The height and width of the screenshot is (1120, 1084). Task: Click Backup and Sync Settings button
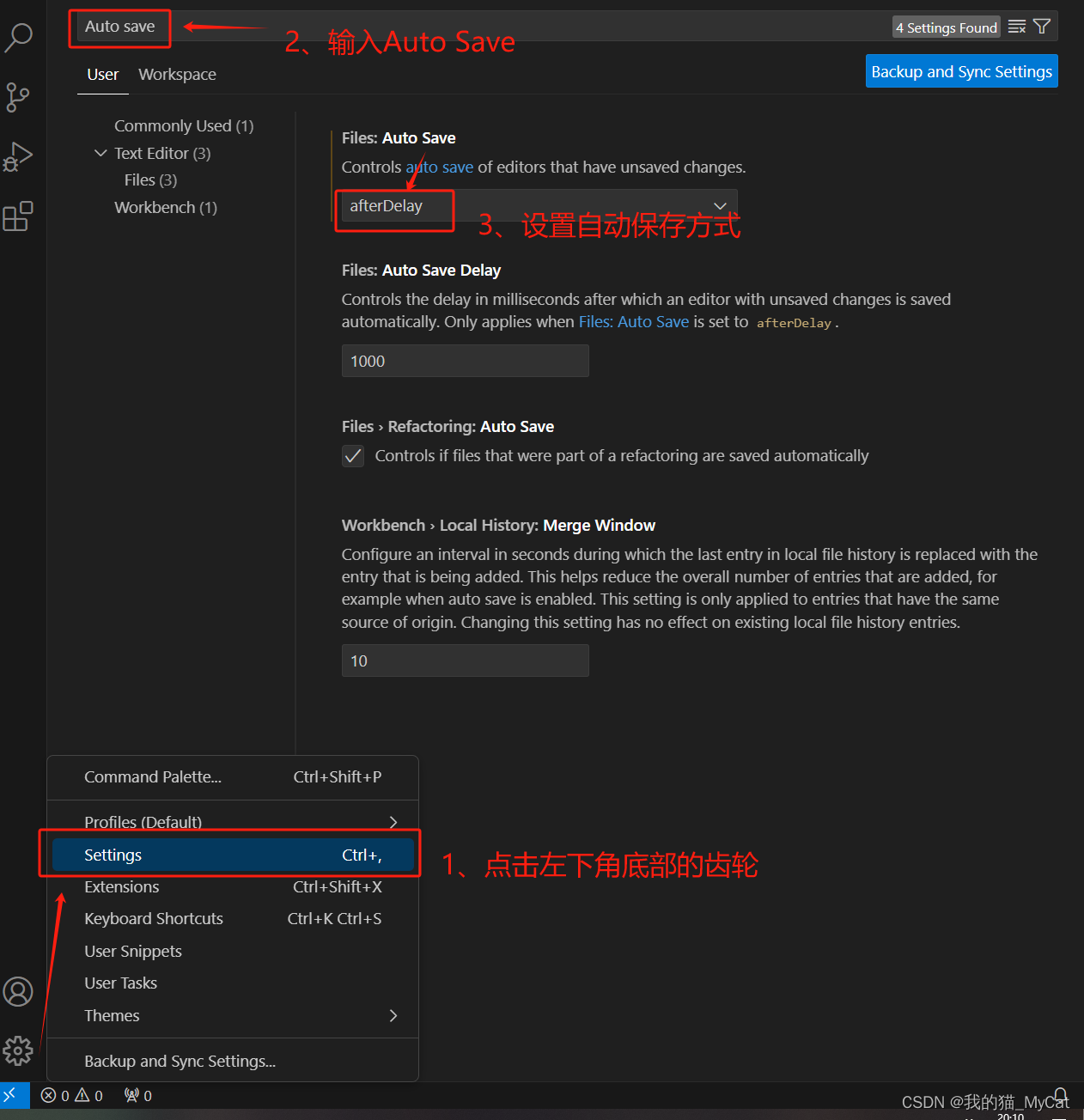(x=961, y=71)
